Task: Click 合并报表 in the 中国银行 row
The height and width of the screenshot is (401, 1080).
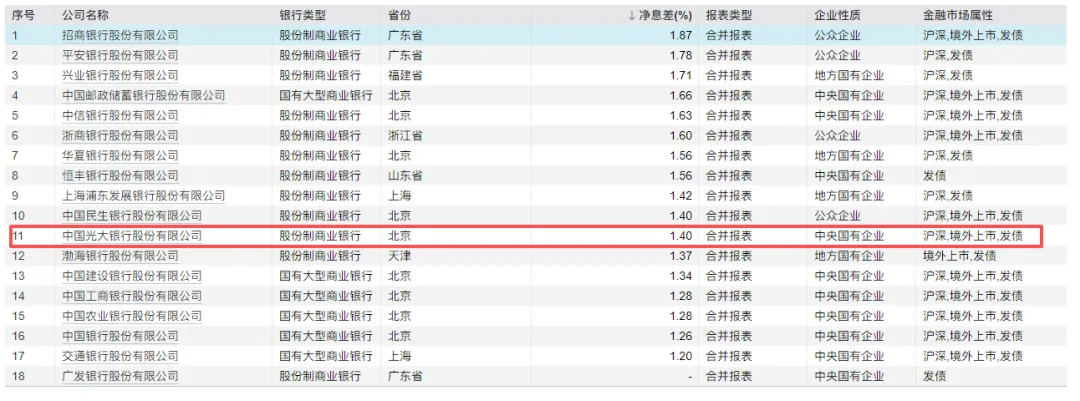Action: click(729, 336)
